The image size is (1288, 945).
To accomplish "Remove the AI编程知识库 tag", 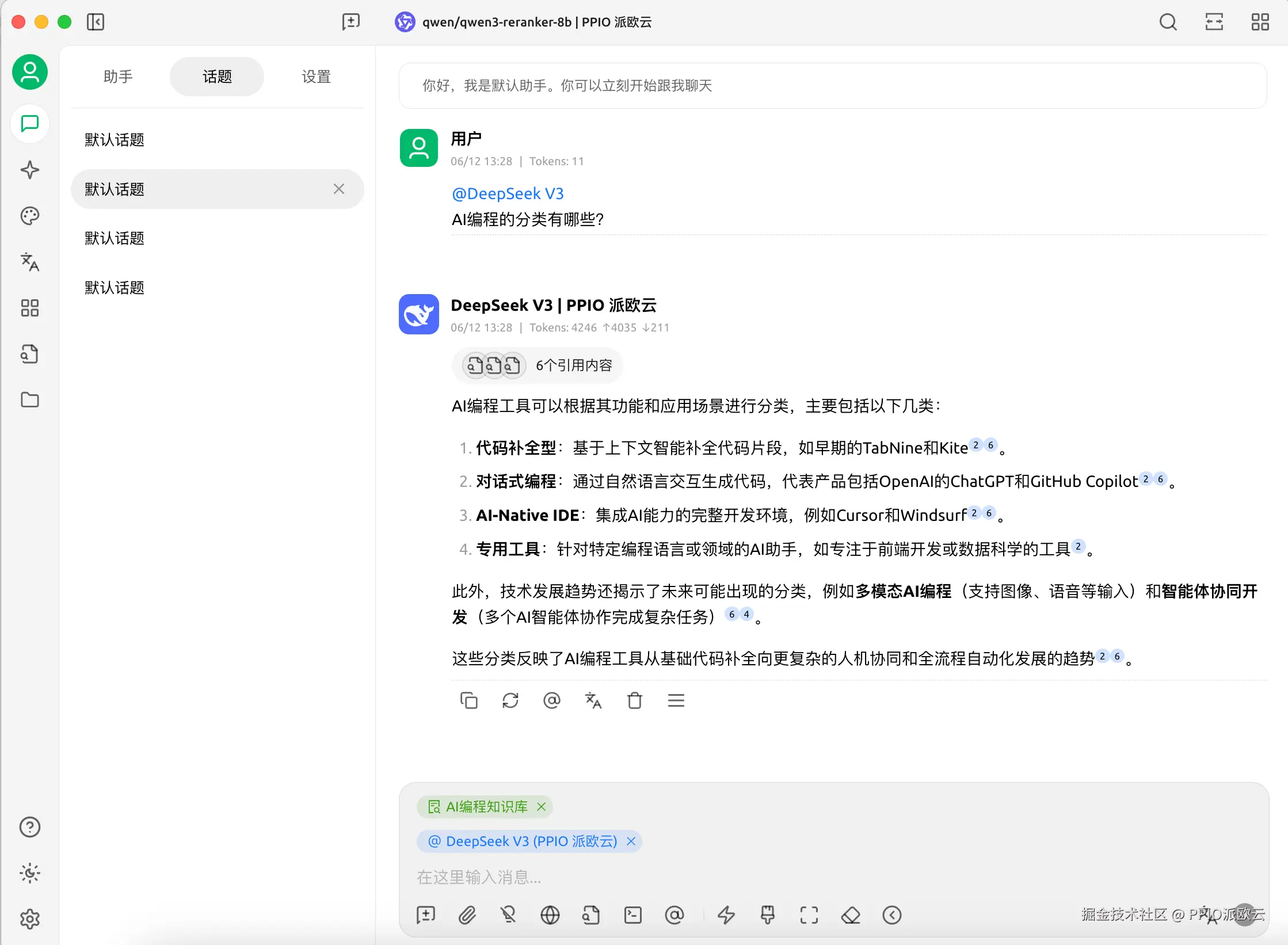I will coord(541,807).
